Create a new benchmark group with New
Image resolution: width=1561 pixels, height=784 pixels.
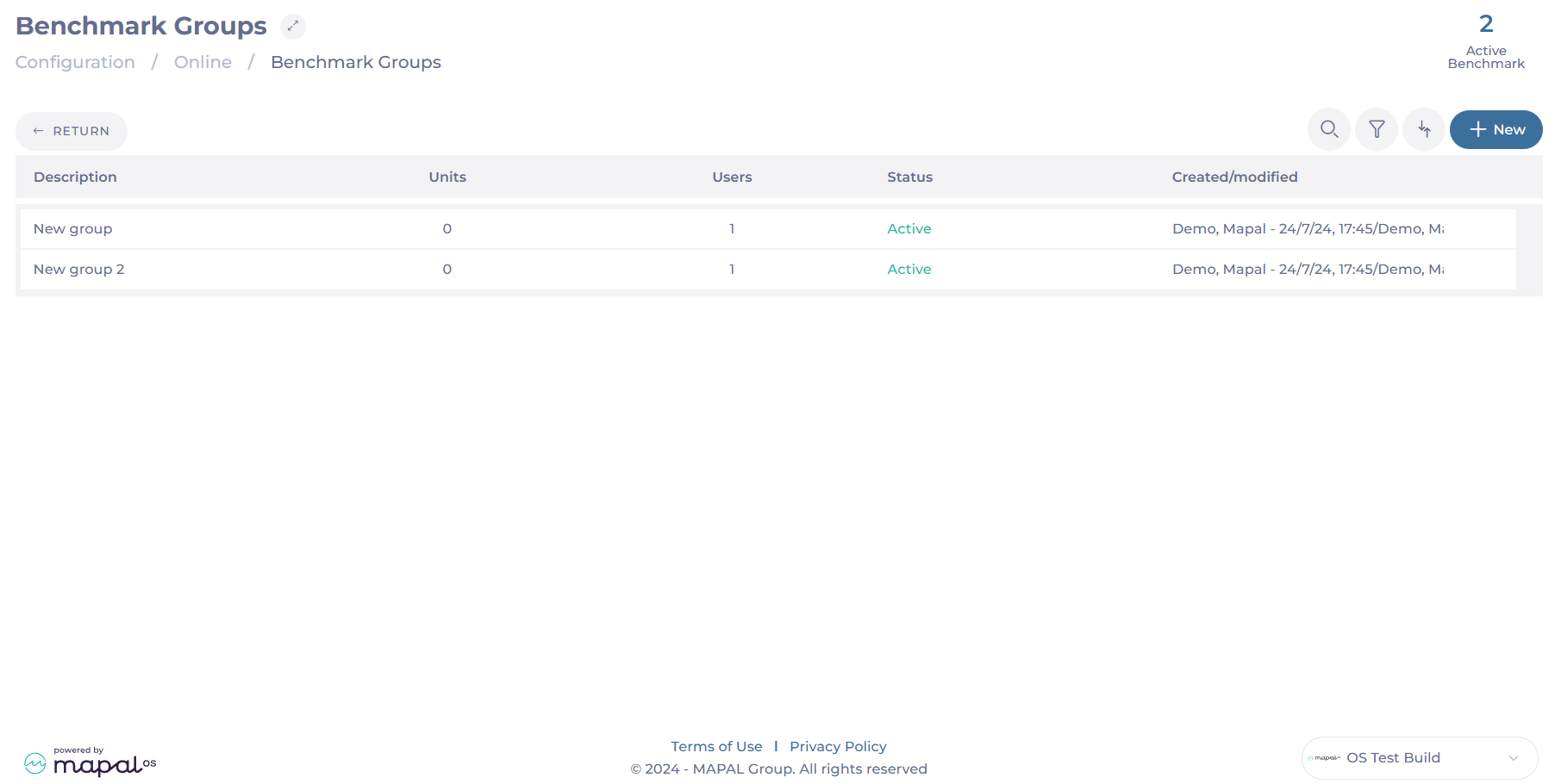click(x=1496, y=129)
